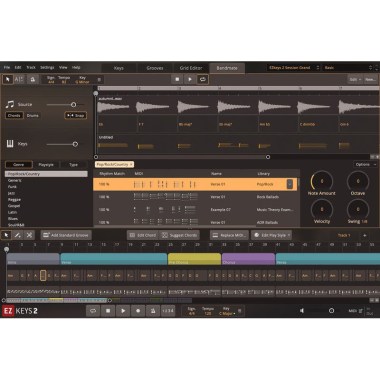Click the Suggest Chords button
This screenshot has width=380, height=380.
click(180, 235)
